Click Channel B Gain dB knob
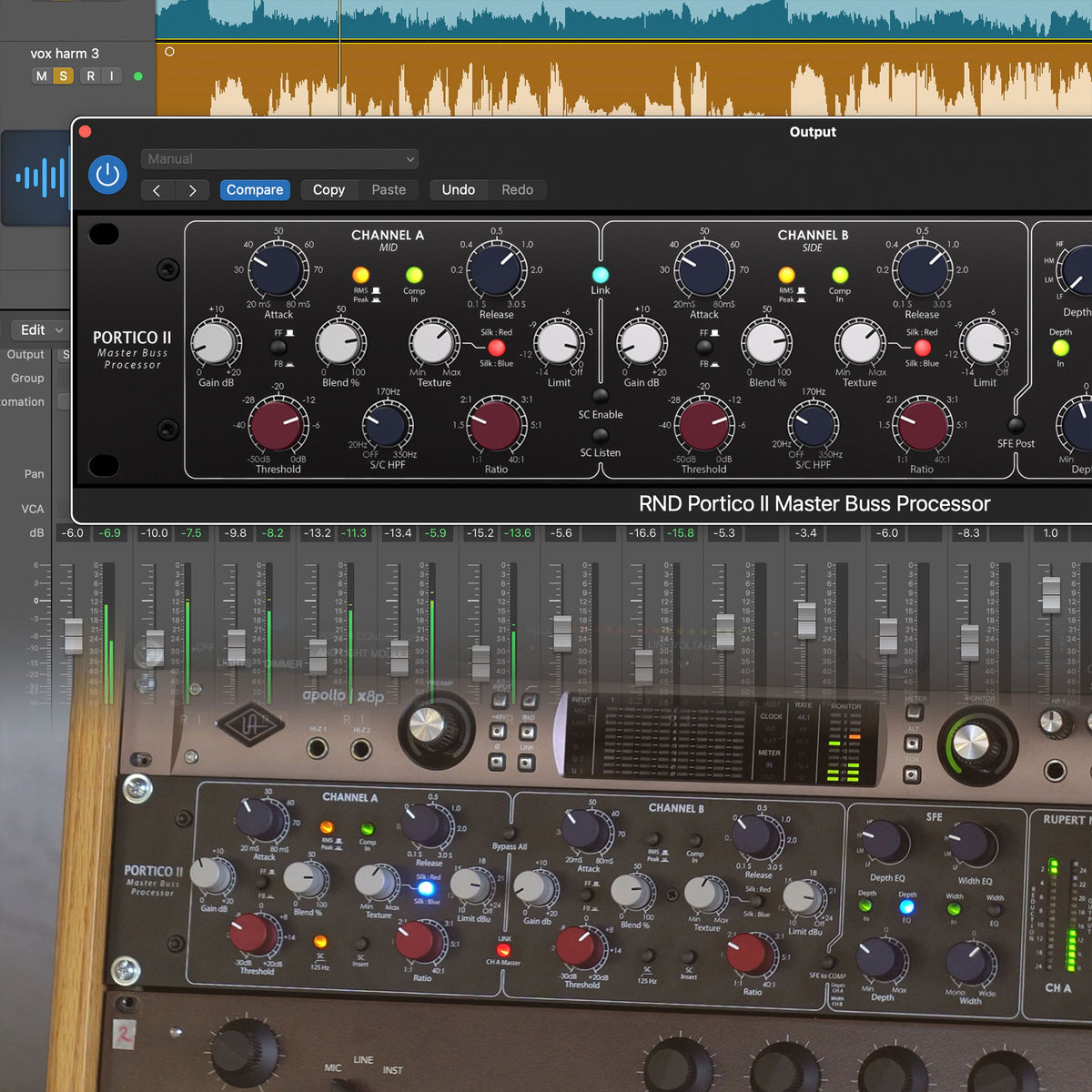The image size is (1092, 1092). [641, 343]
